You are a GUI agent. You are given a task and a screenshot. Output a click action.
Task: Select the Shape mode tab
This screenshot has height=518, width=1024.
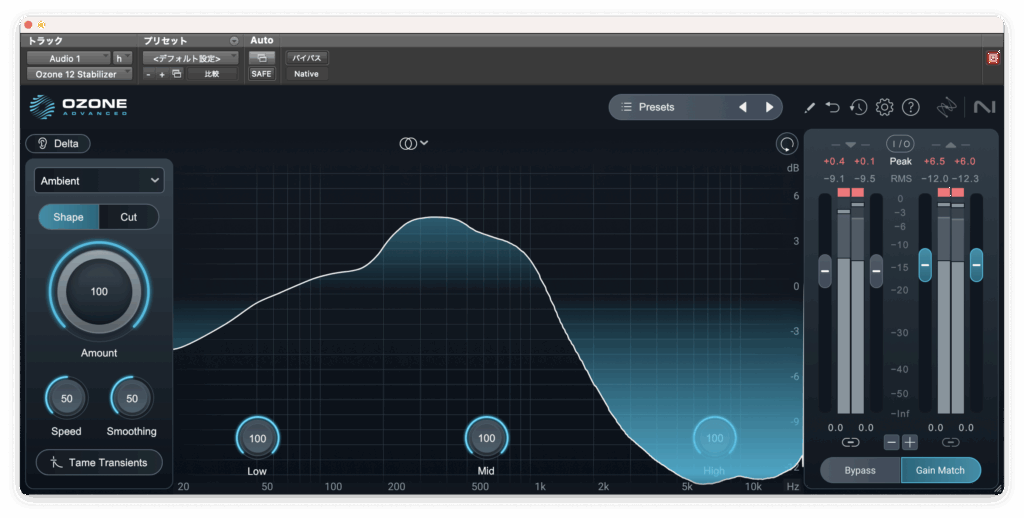coord(69,217)
